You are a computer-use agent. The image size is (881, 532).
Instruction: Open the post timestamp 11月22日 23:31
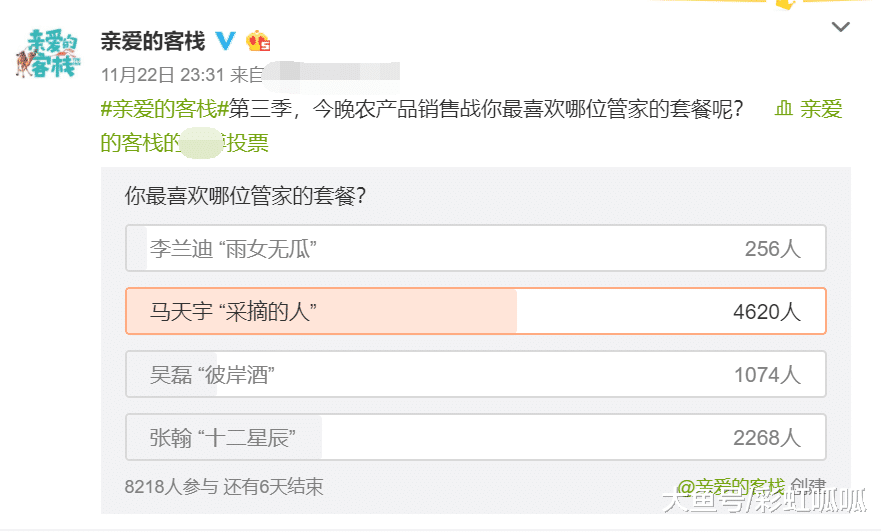tap(163, 74)
